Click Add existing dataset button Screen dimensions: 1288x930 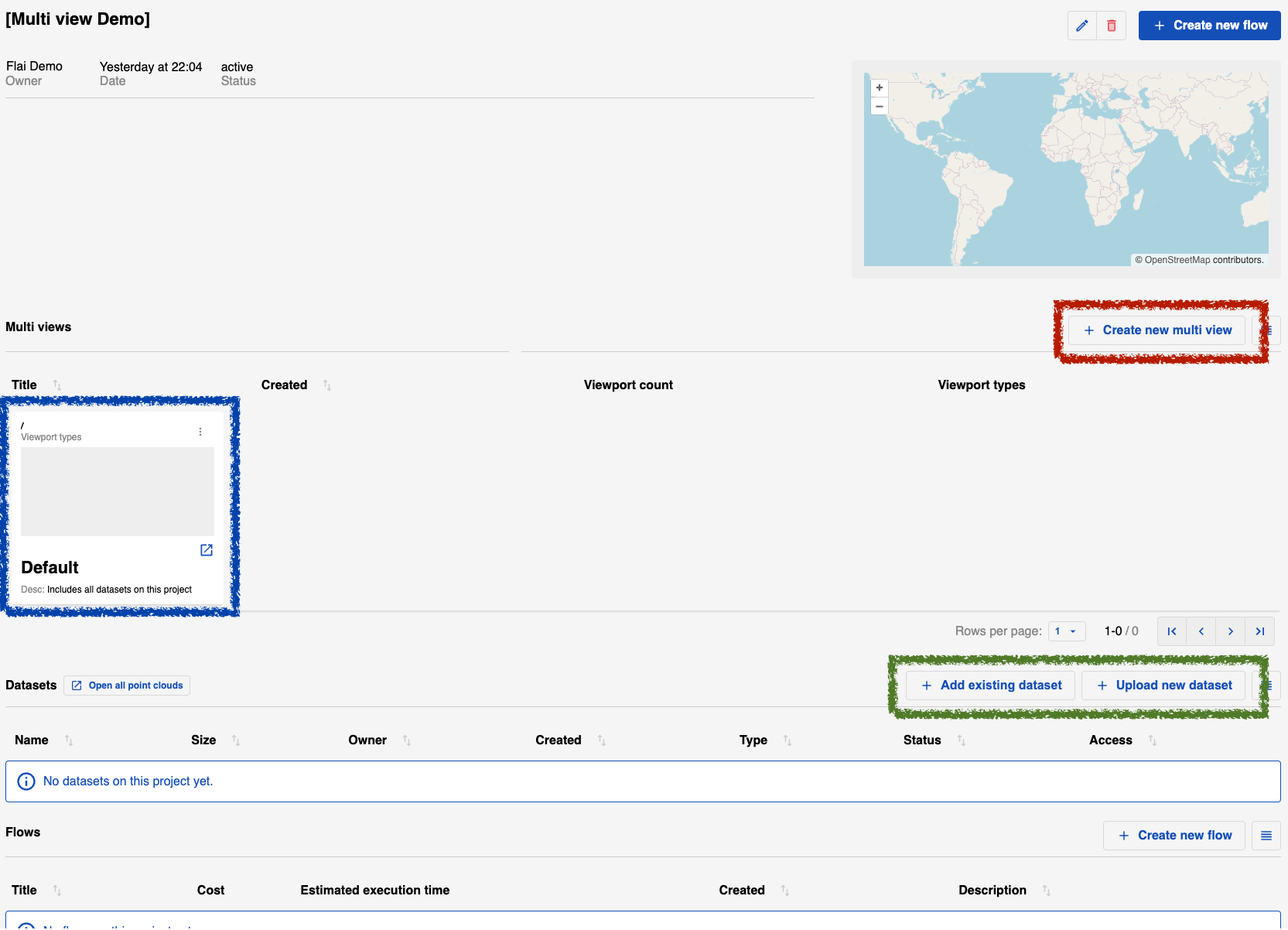click(x=990, y=686)
